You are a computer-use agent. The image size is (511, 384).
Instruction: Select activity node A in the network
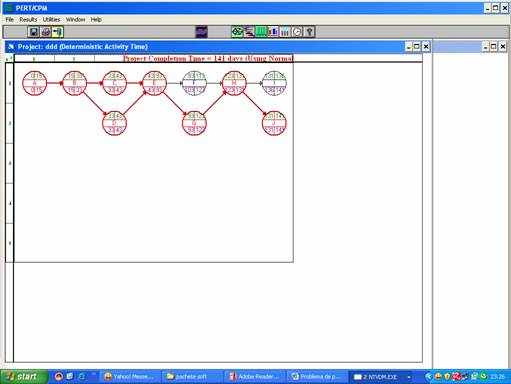tap(35, 83)
